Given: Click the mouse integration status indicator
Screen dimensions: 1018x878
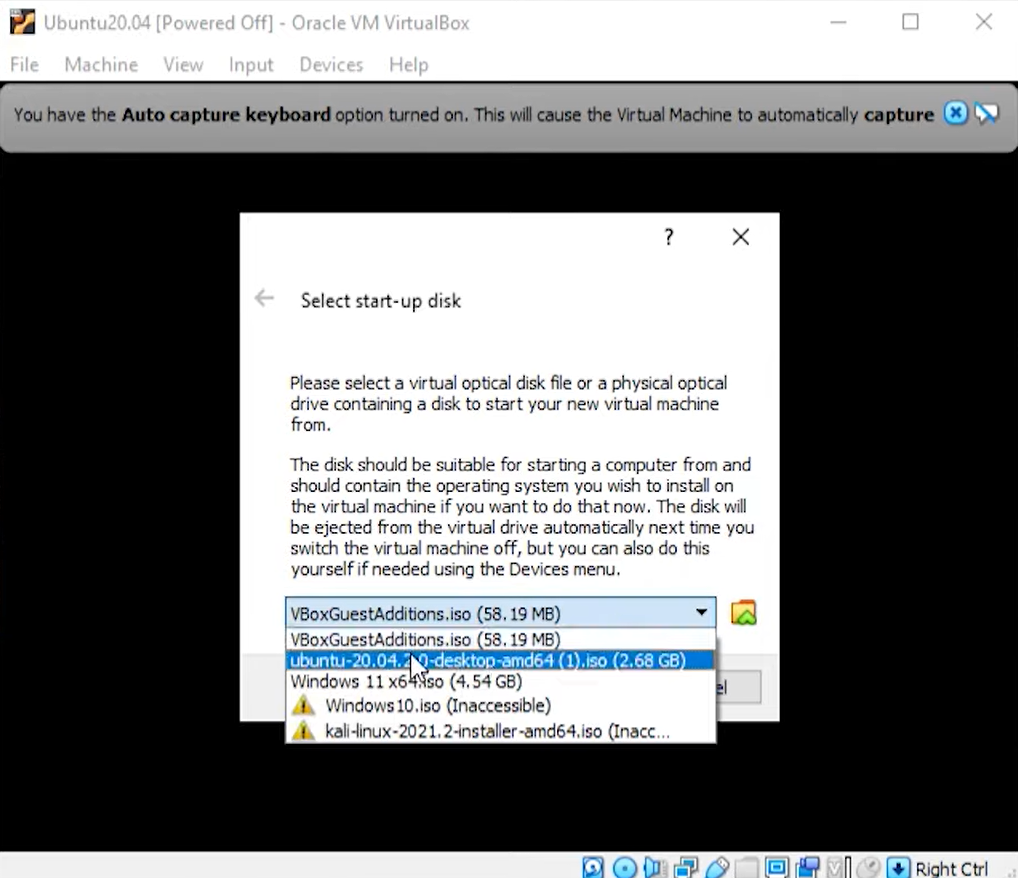Looking at the screenshot, I should 868,866.
